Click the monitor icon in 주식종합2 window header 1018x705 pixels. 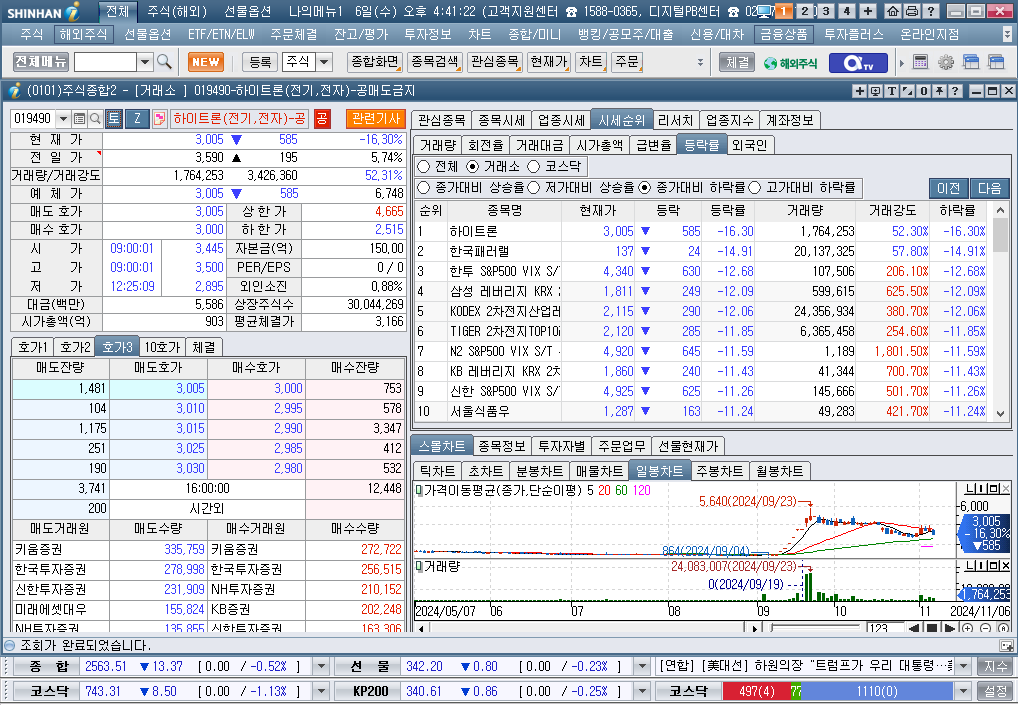tap(876, 91)
